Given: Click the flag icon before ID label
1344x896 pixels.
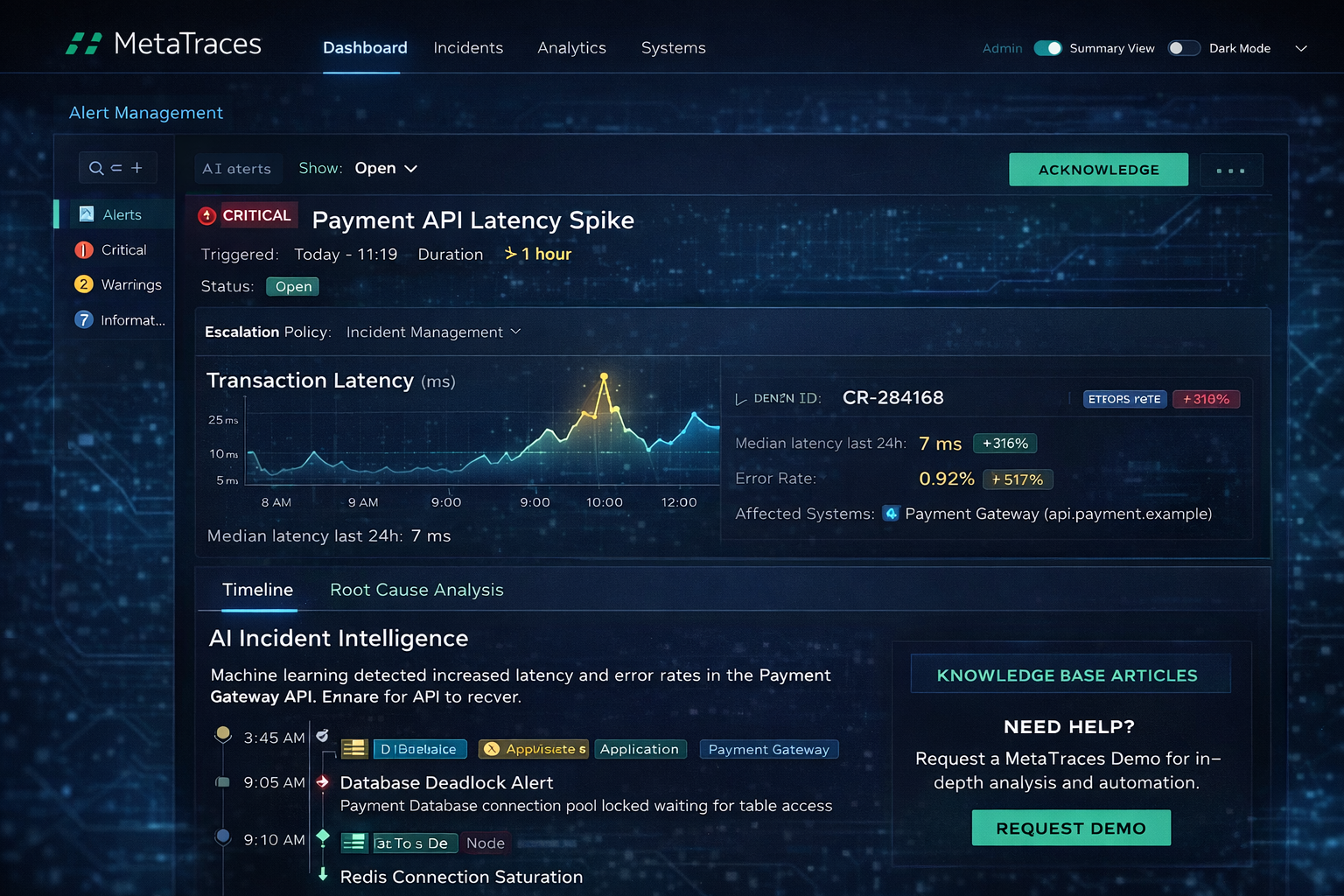Looking at the screenshot, I should point(741,399).
